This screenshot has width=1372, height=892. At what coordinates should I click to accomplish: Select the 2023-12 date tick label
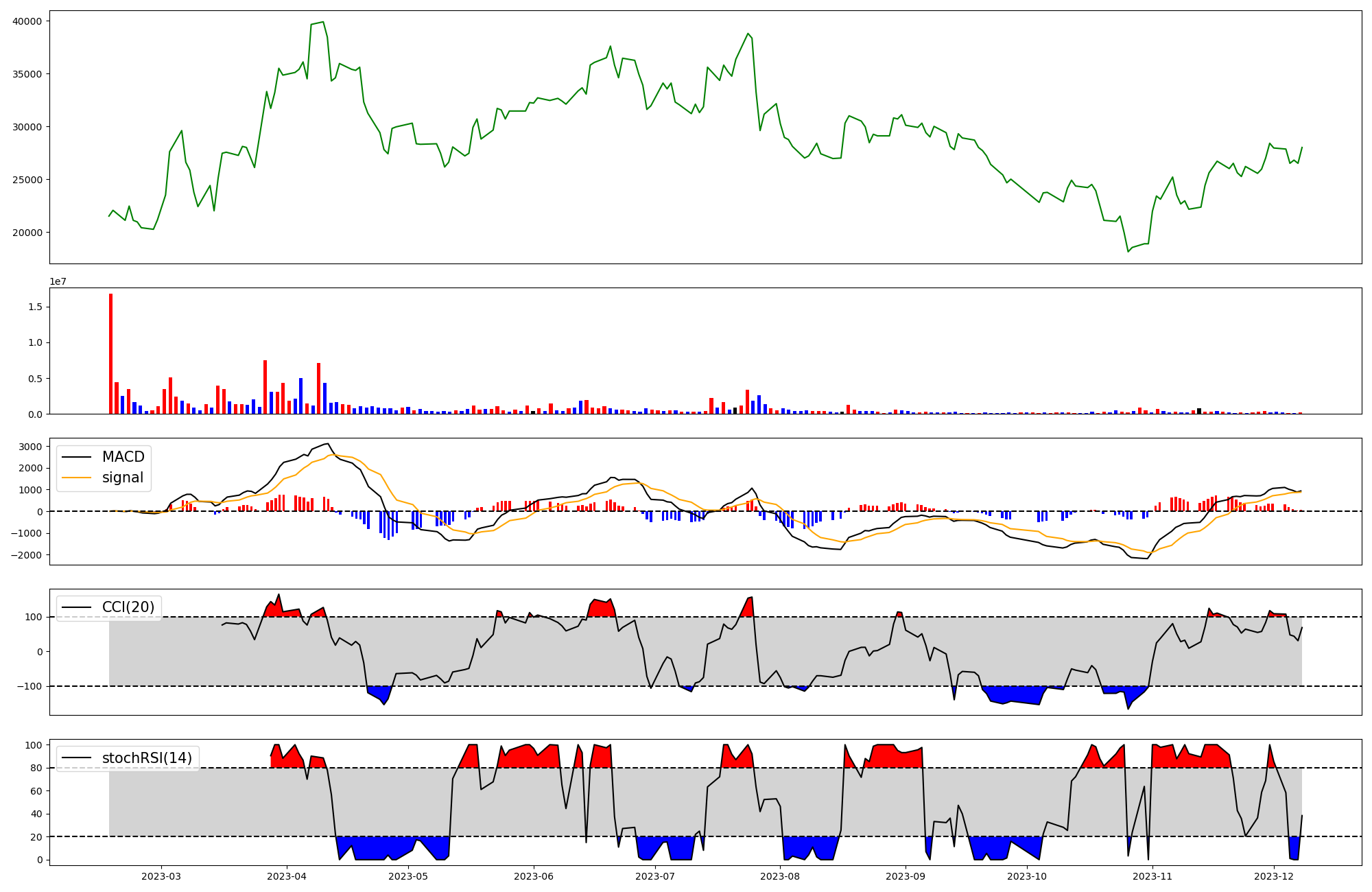click(1274, 876)
